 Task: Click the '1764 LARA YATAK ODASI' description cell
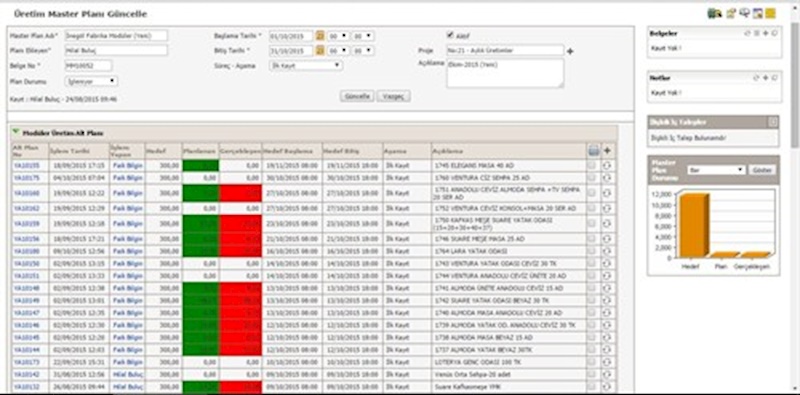pos(509,251)
